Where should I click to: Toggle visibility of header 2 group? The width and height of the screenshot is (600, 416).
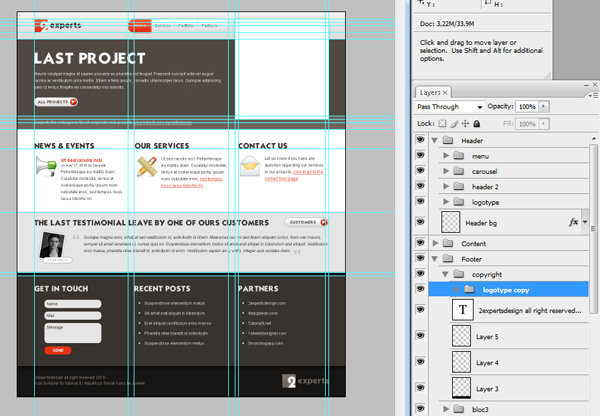[421, 186]
